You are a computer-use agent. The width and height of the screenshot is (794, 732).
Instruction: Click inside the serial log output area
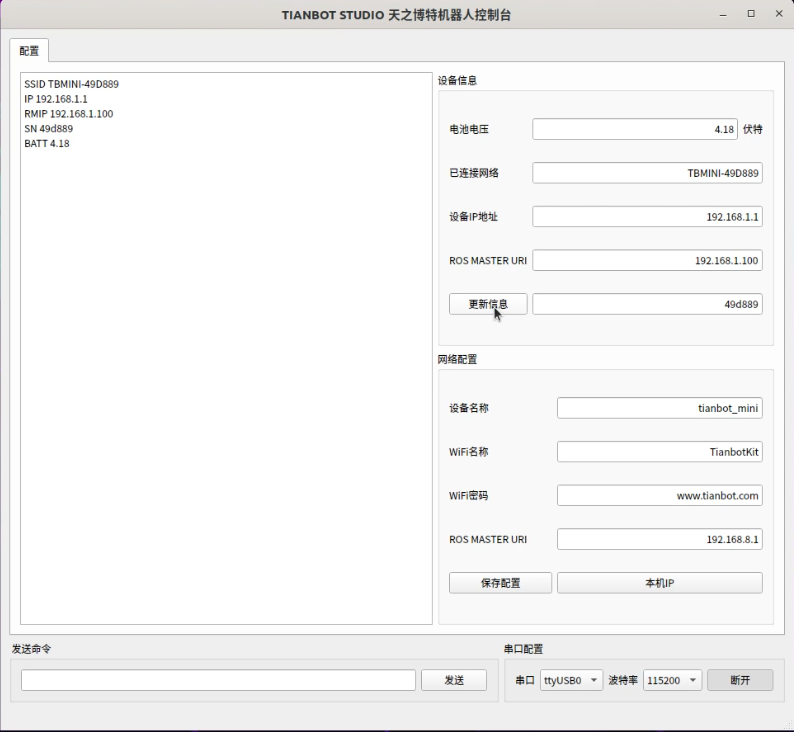click(226, 380)
